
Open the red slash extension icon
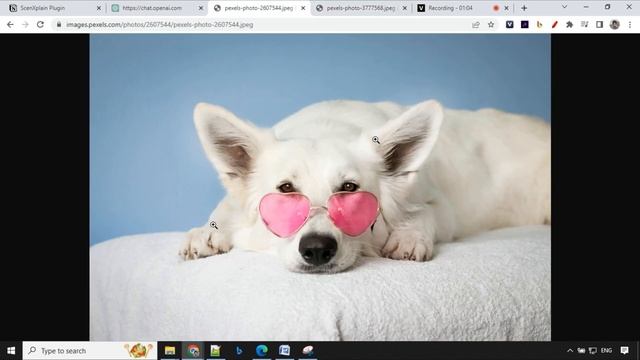point(554,25)
